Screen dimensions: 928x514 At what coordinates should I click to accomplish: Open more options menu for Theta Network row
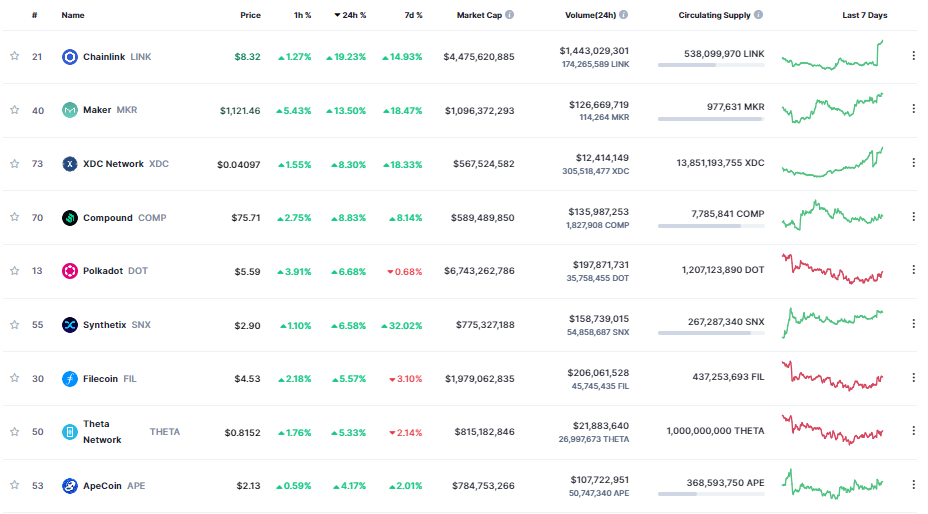click(913, 431)
